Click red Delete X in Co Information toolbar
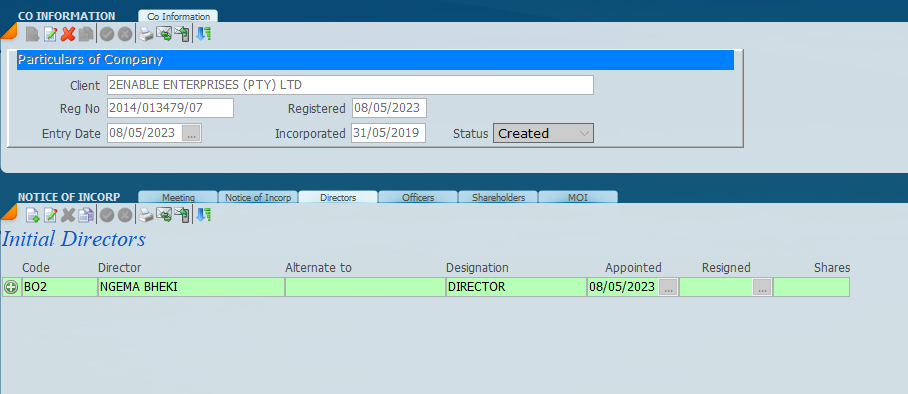This screenshot has width=908, height=394. [68, 35]
